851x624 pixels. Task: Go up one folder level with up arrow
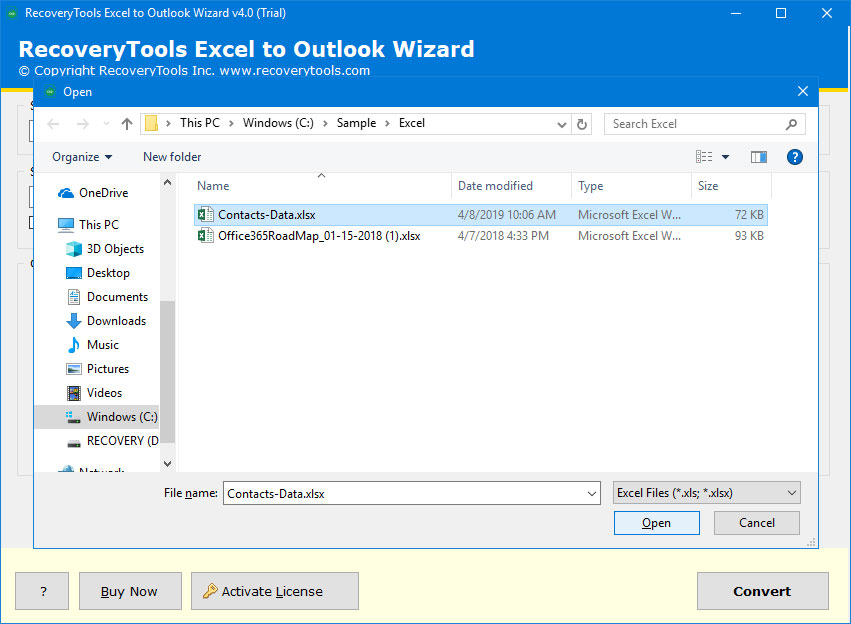pyautogui.click(x=126, y=124)
